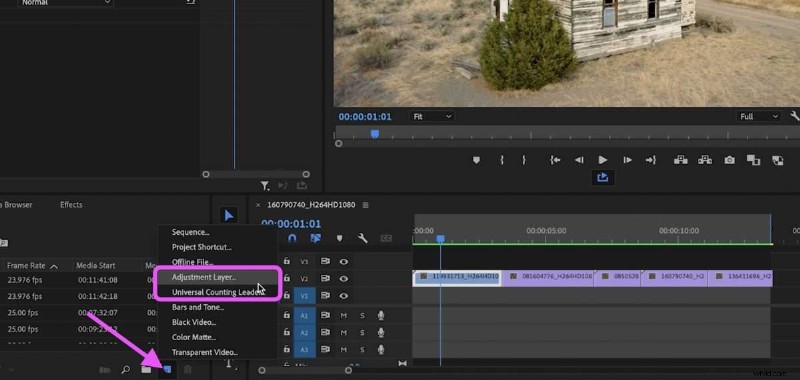Click the Lift button

pos(681,160)
